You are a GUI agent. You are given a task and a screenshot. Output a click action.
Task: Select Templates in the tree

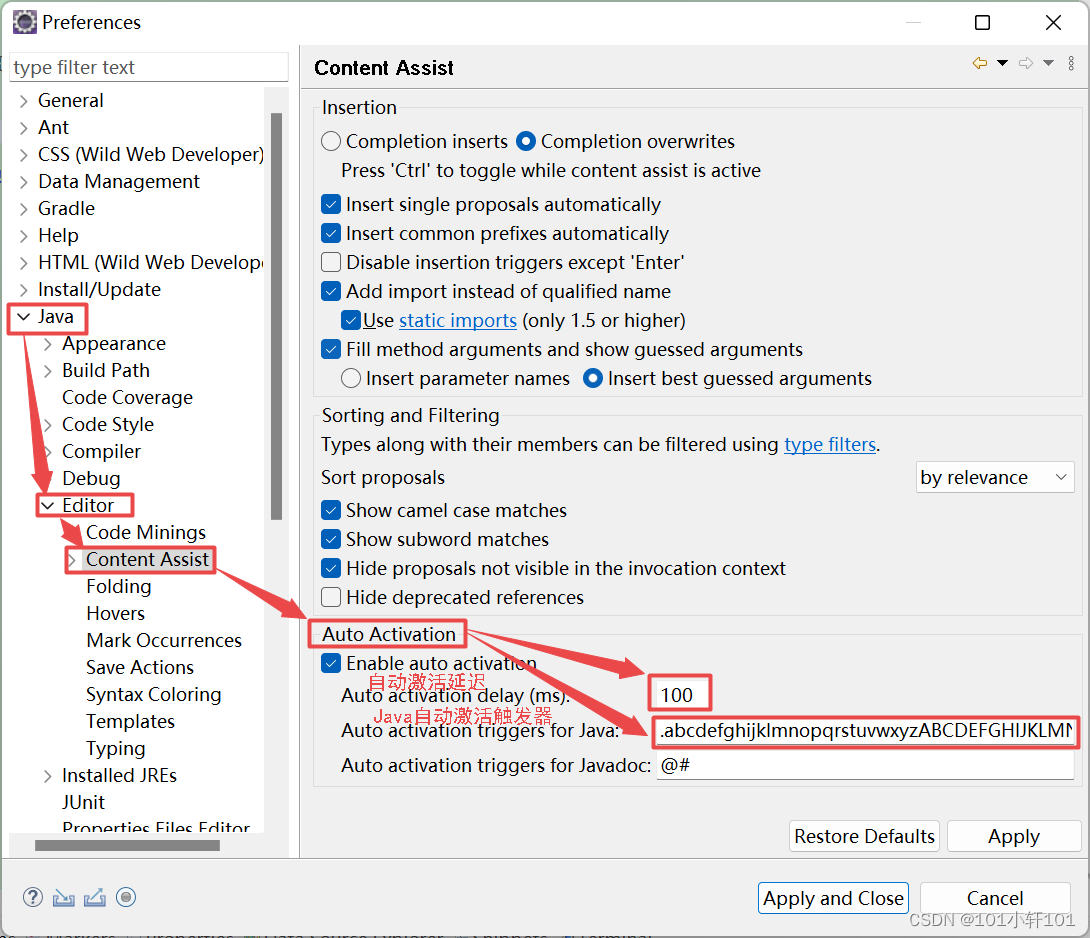(x=130, y=722)
